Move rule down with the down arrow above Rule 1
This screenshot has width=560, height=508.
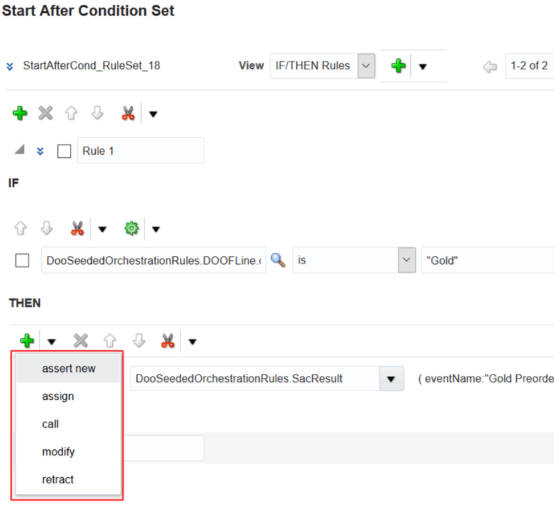pyautogui.click(x=97, y=113)
